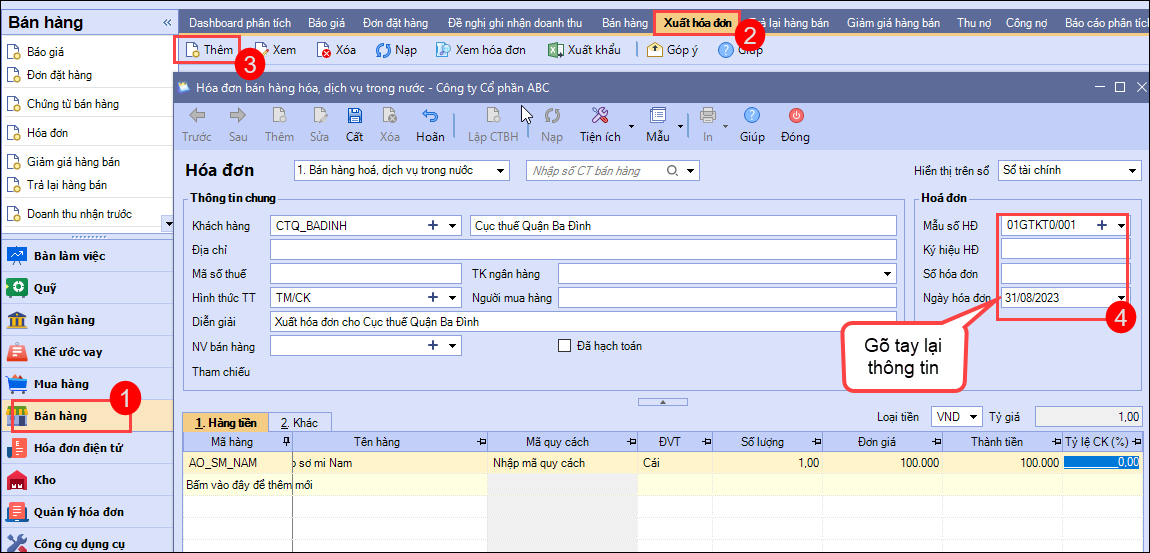Viewport: 1150px width, 553px height.
Task: Click the Giúp help icon in invoice toolbar
Action: [751, 116]
